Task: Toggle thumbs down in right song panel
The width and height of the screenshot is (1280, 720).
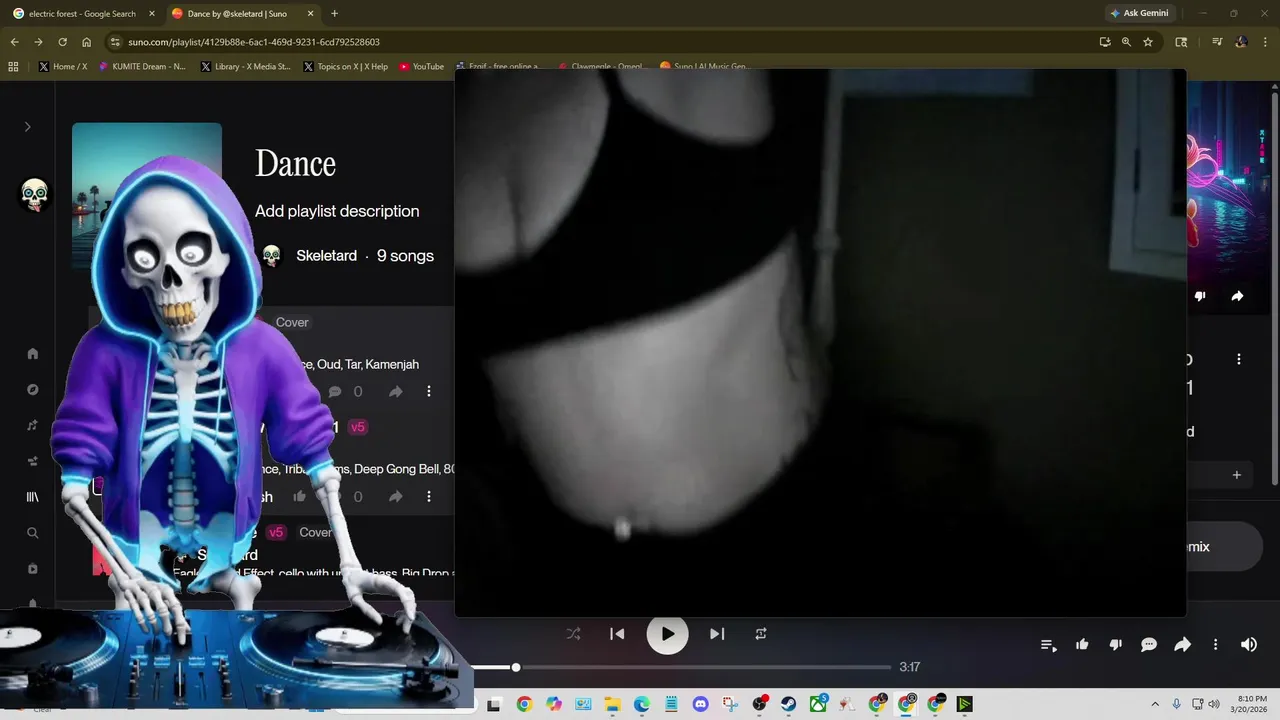Action: coord(1200,296)
